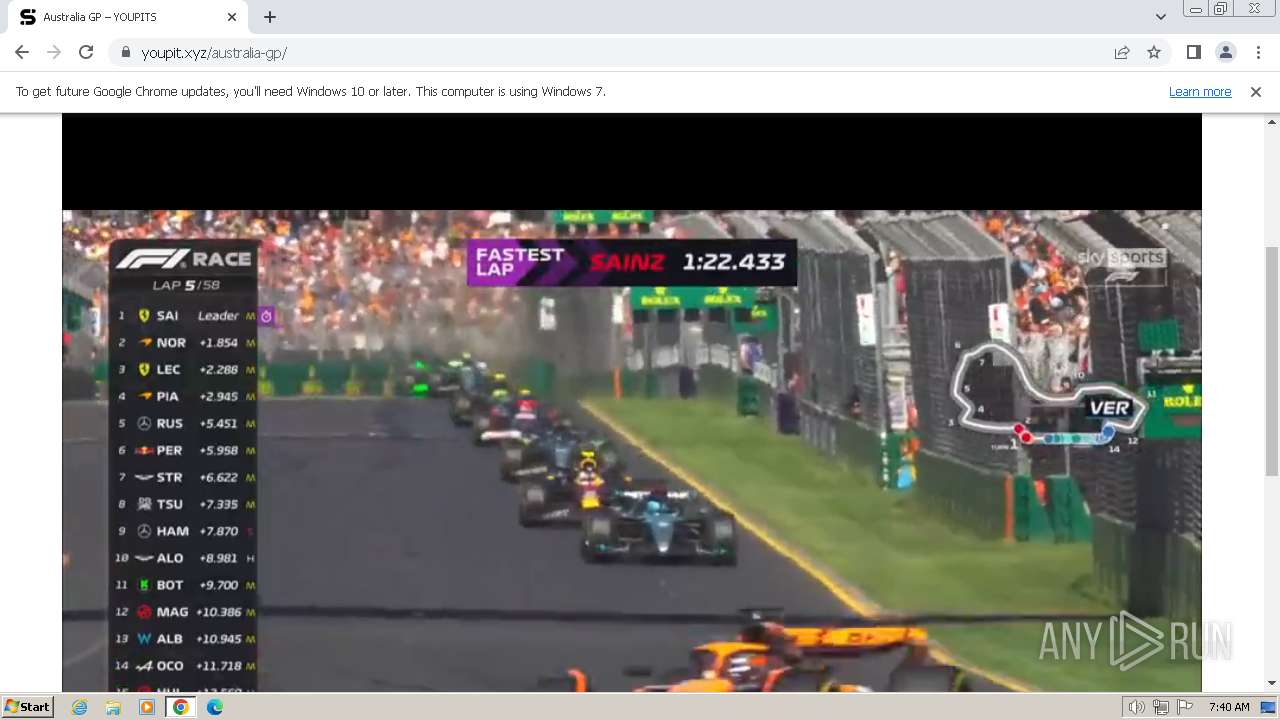This screenshot has width=1280, height=720.
Task: Minimize the Chrome window
Action: point(1195,9)
